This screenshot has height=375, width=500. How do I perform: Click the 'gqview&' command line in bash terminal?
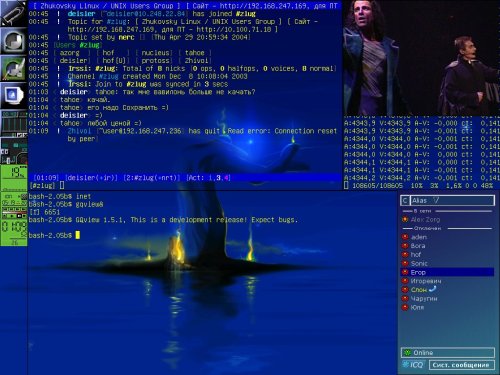point(66,204)
